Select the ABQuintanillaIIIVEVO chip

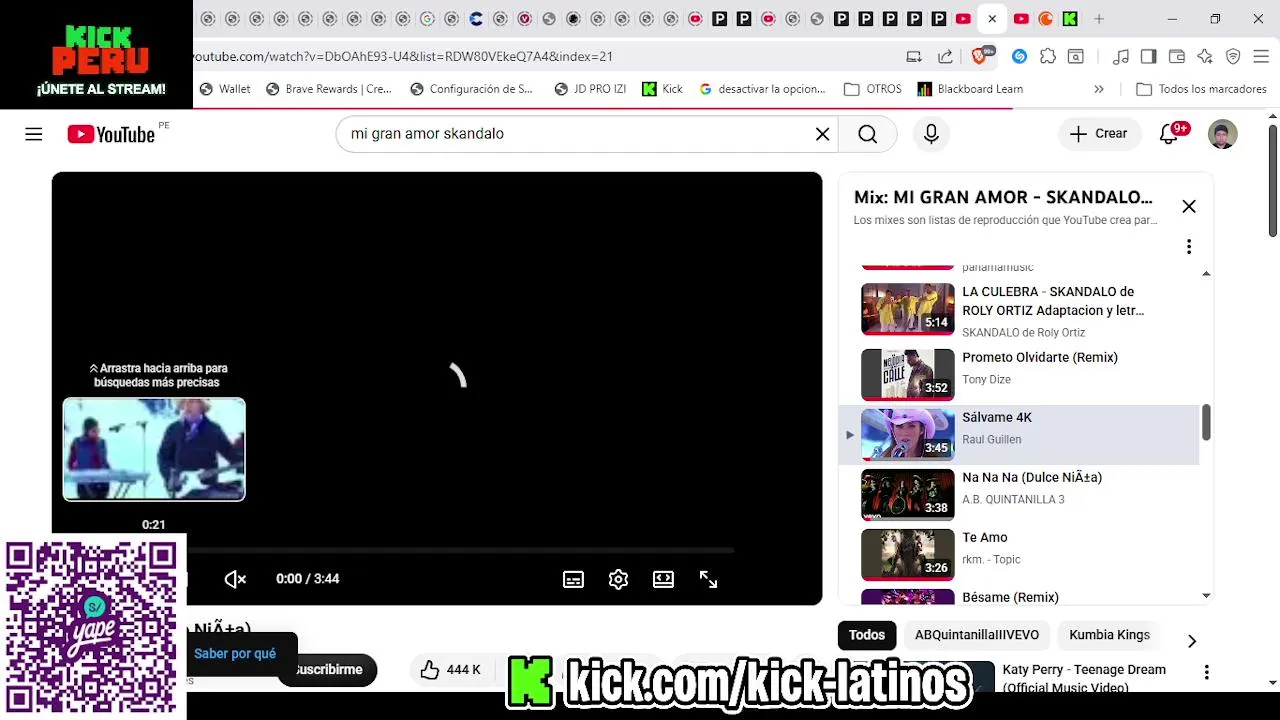(977, 635)
